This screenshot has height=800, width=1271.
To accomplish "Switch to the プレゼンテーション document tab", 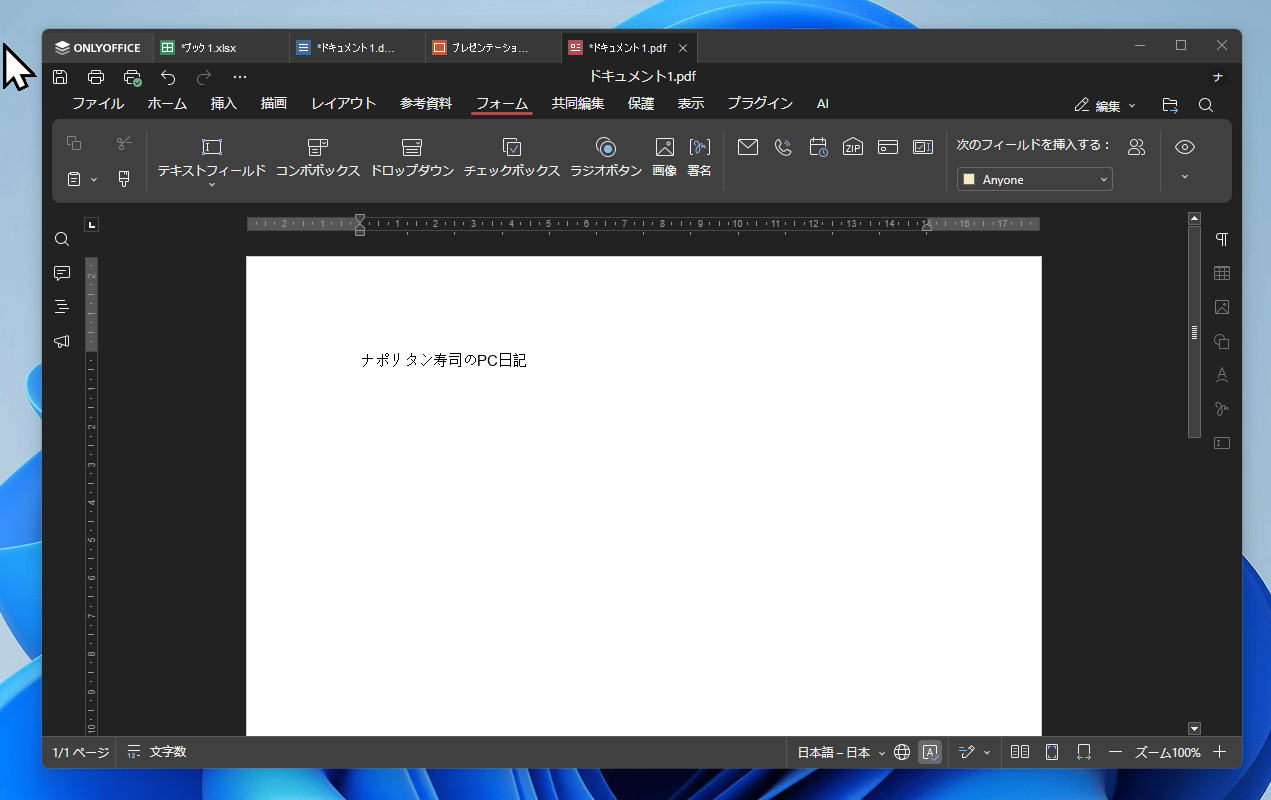I will (494, 47).
